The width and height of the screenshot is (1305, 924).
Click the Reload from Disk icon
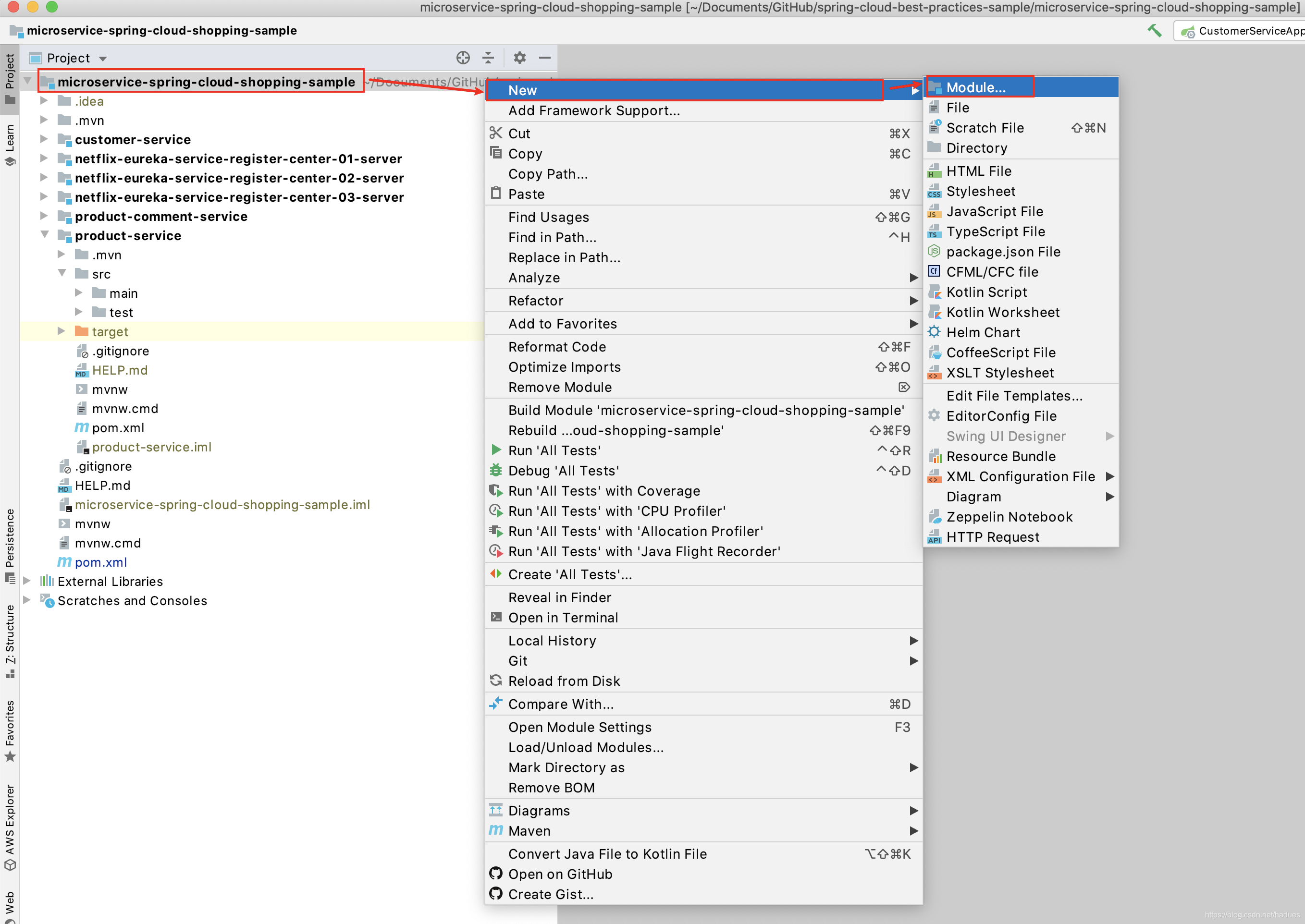pyautogui.click(x=496, y=680)
